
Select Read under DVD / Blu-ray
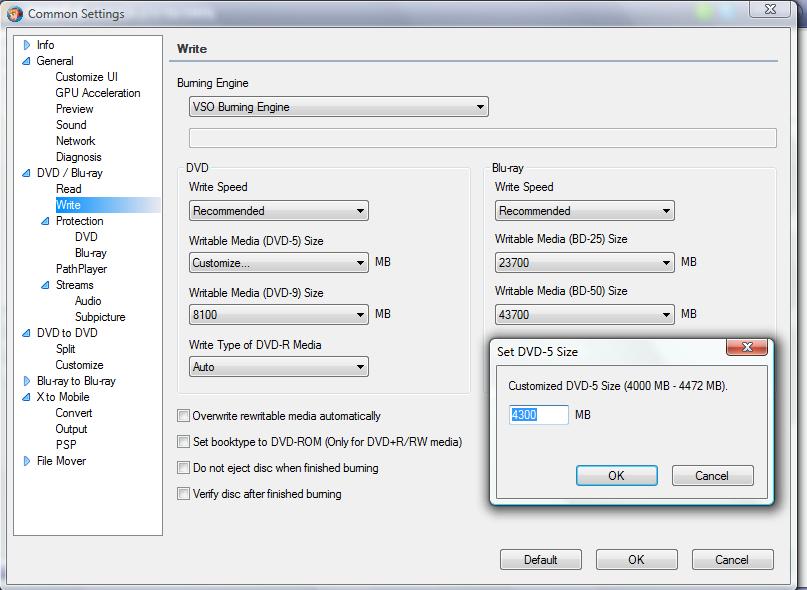click(68, 189)
